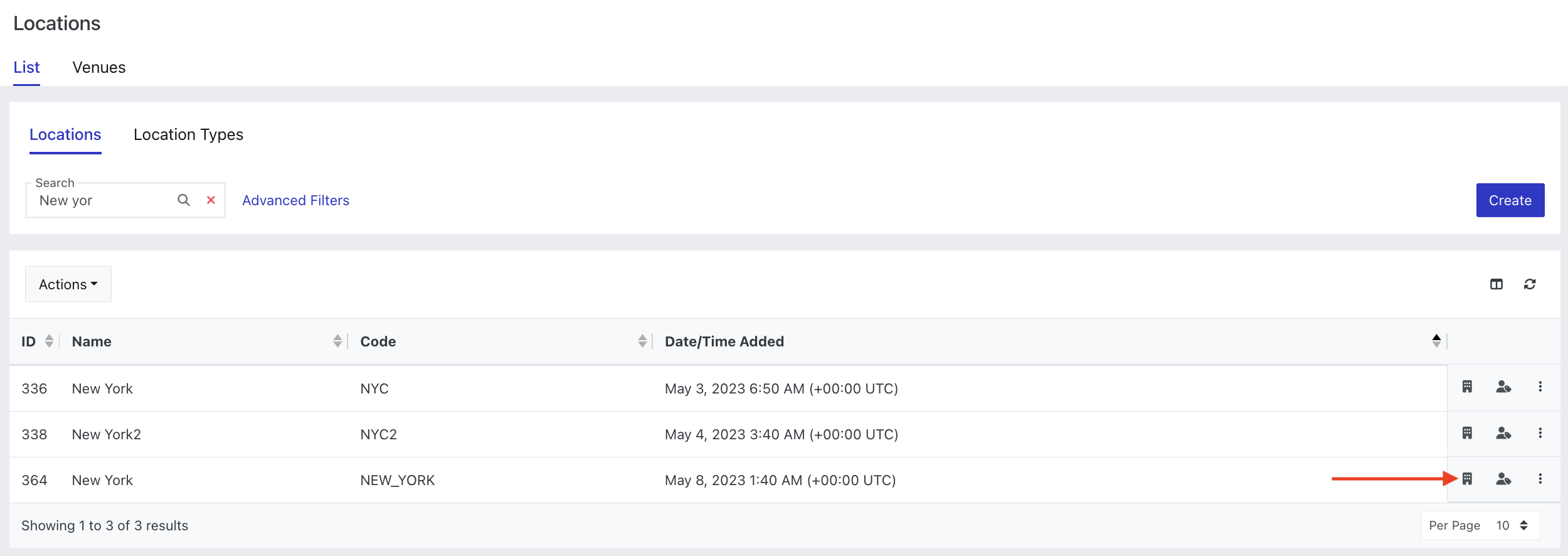Sort by ID column

coord(49,341)
